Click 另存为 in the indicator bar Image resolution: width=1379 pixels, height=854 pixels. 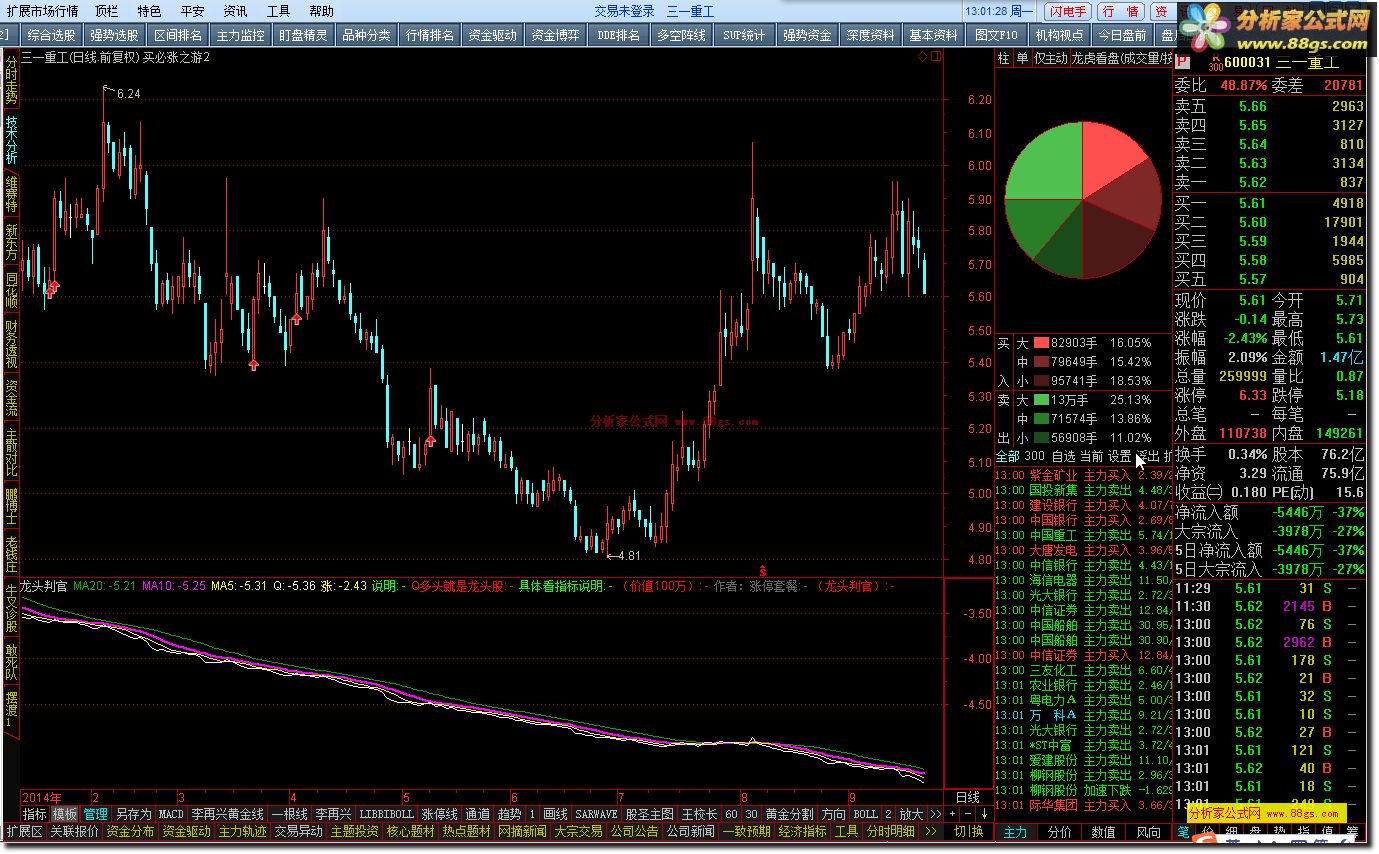[133, 814]
